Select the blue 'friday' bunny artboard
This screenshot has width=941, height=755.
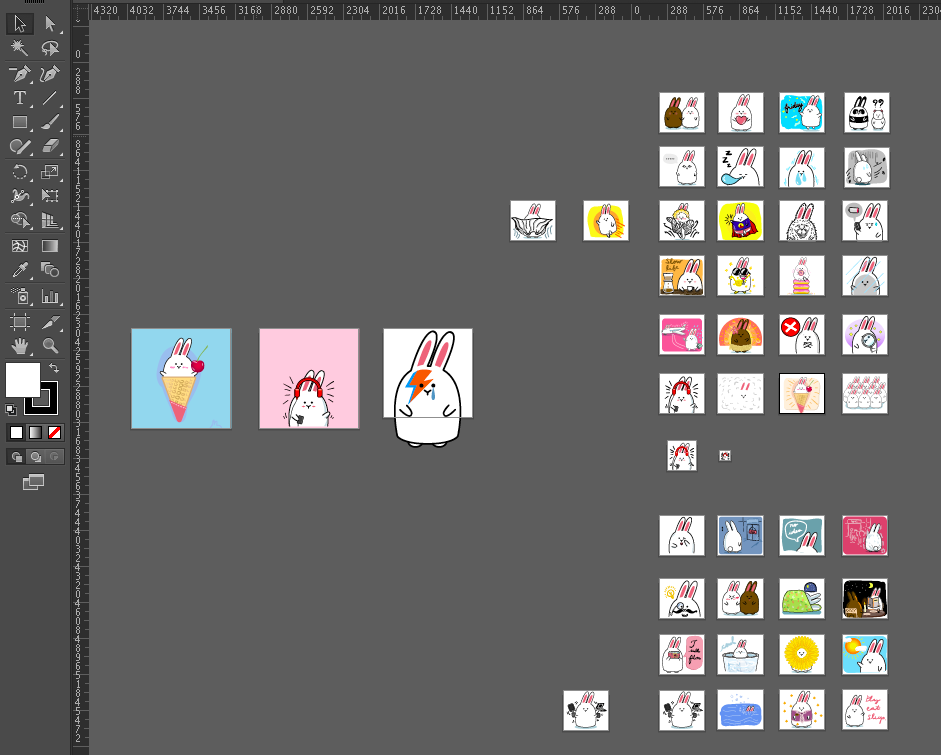[802, 113]
